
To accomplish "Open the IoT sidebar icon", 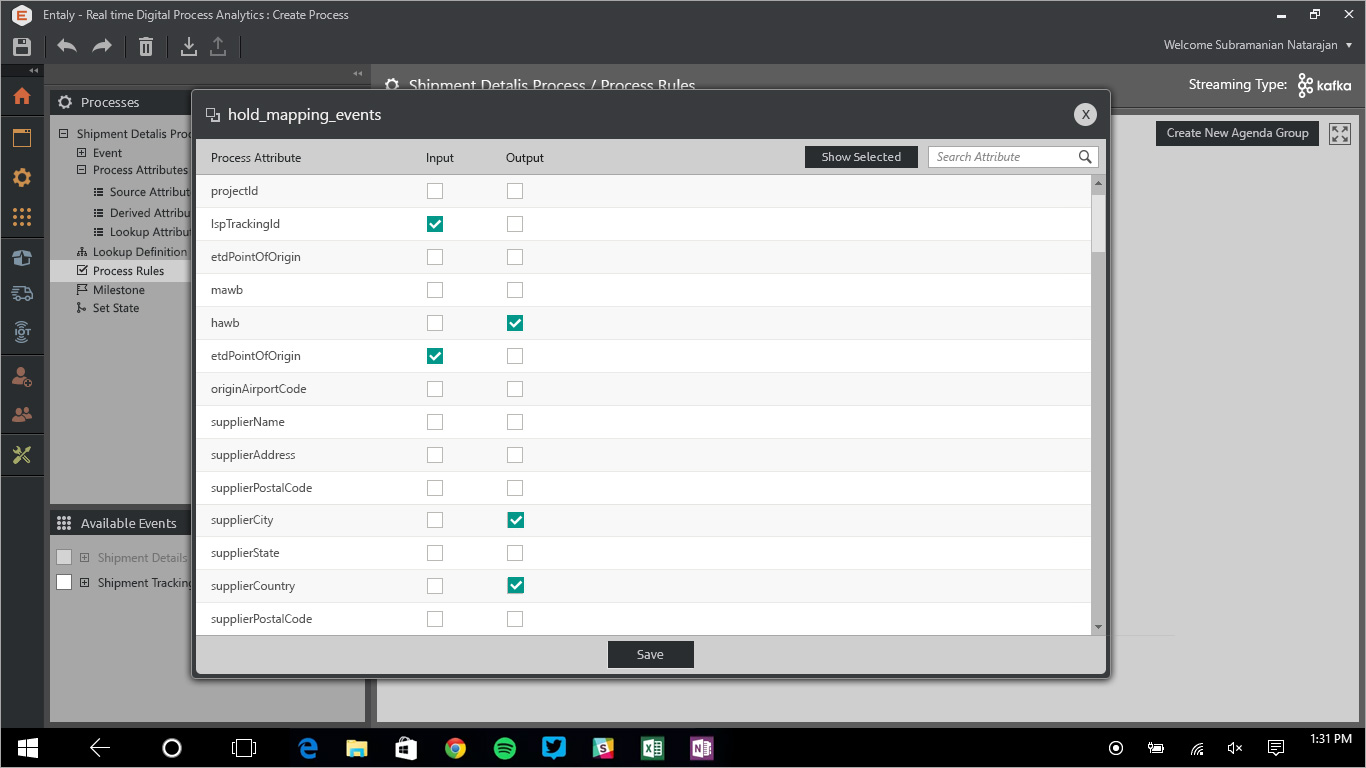I will [x=22, y=332].
